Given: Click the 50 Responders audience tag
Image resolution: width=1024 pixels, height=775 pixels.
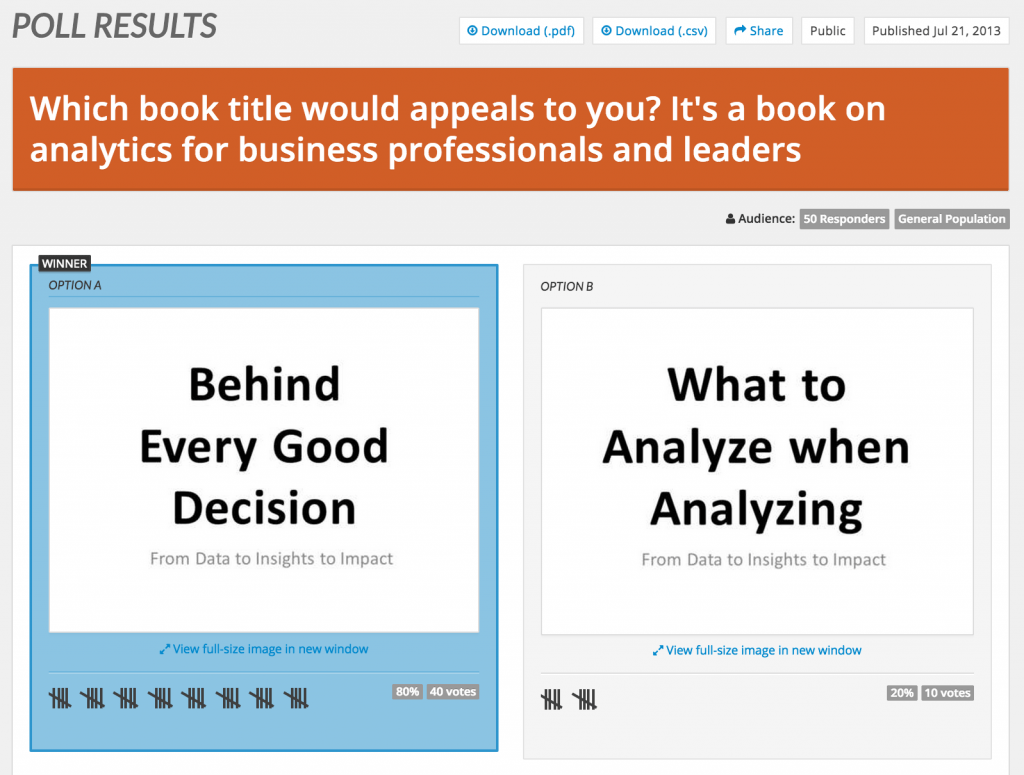Looking at the screenshot, I should (x=845, y=219).
